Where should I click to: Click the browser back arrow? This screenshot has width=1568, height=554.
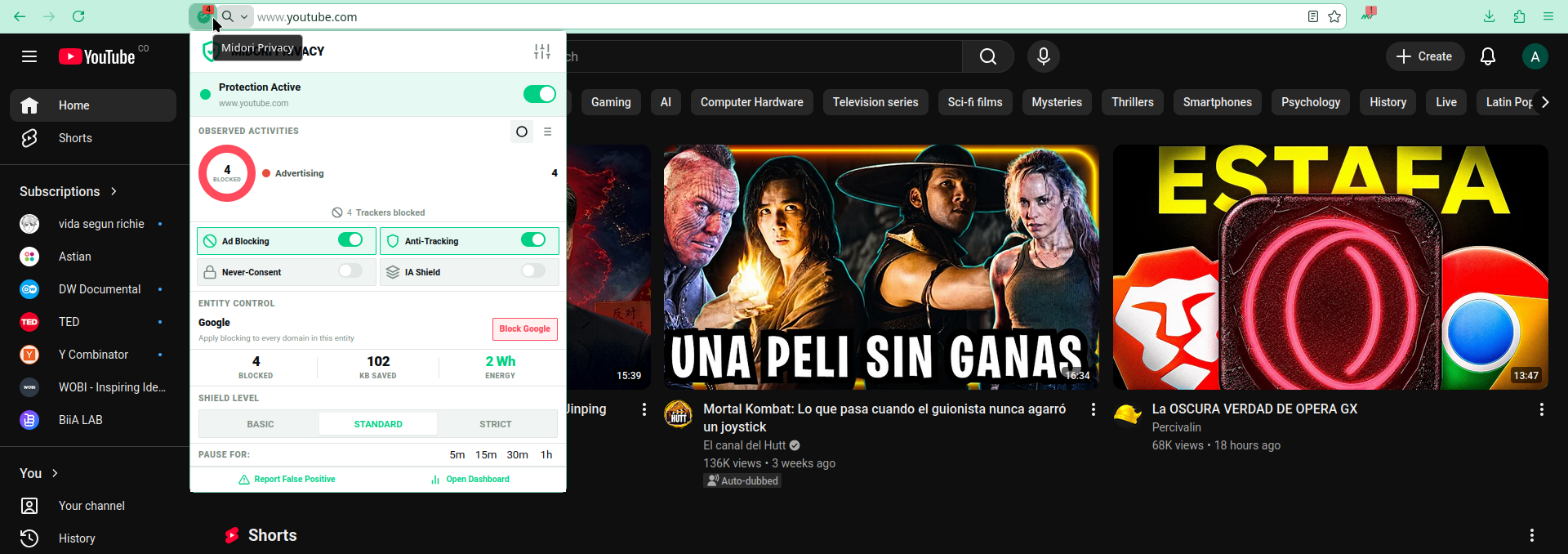coord(20,16)
